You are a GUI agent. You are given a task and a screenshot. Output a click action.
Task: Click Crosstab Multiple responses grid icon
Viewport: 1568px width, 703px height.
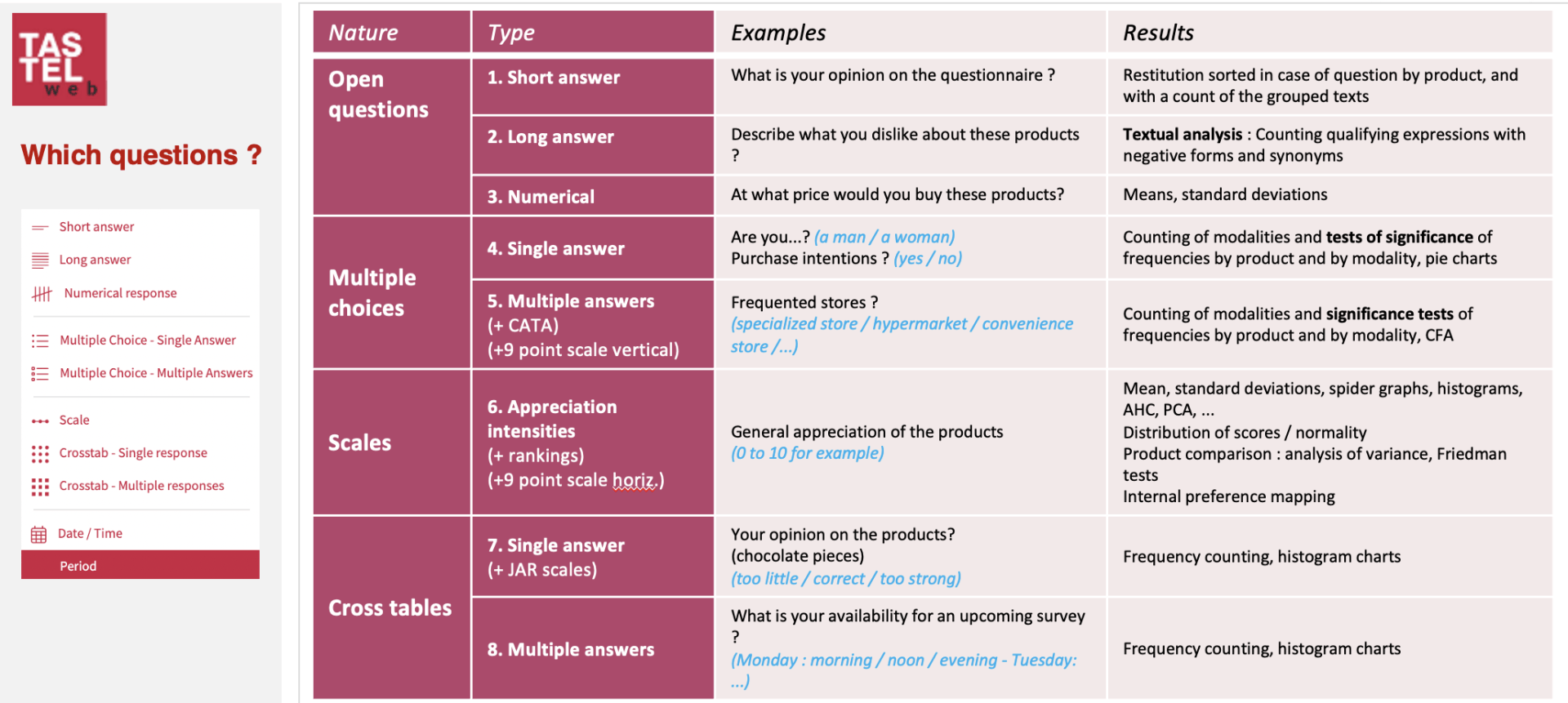tap(40, 487)
